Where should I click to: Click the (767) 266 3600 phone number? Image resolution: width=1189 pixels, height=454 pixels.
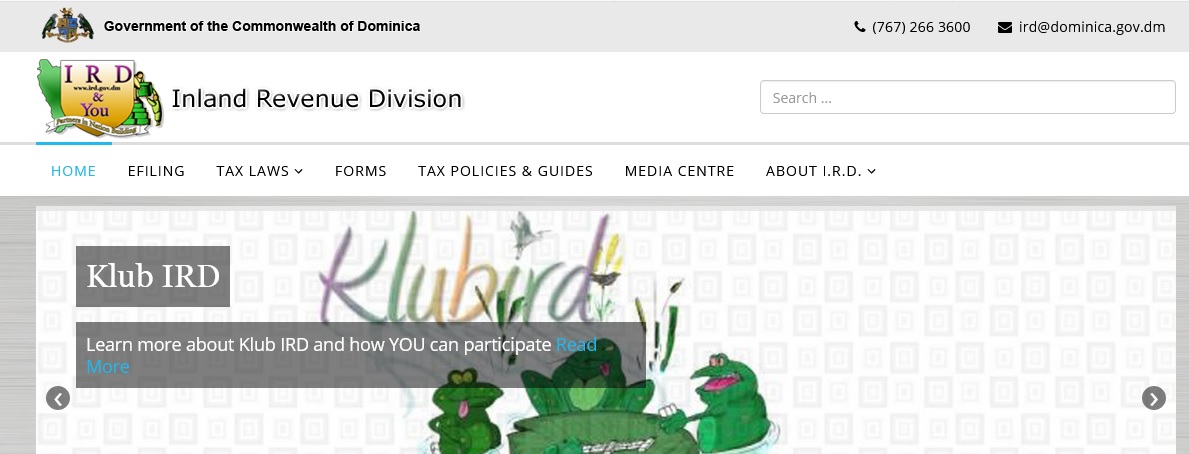pos(921,27)
